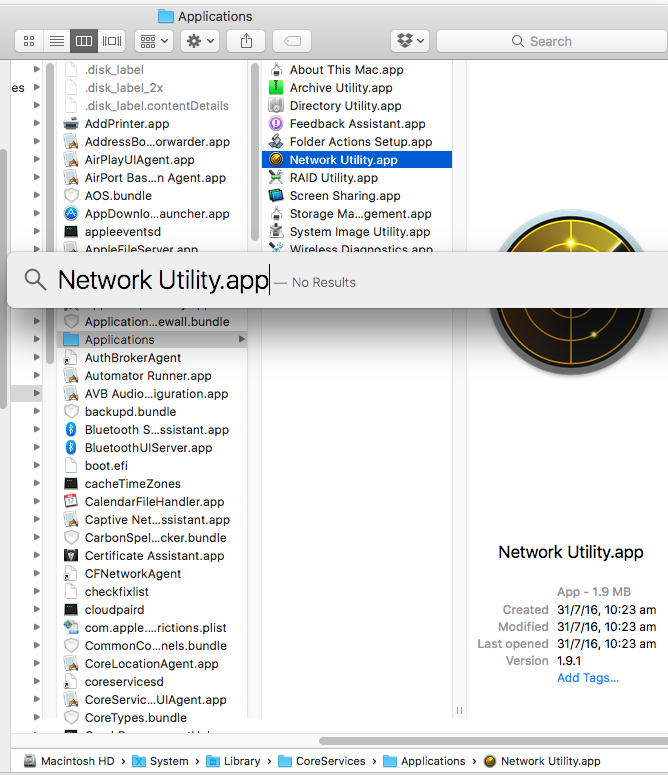This screenshot has width=668, height=775.
Task: Click the Finder Search field
Action: (552, 41)
